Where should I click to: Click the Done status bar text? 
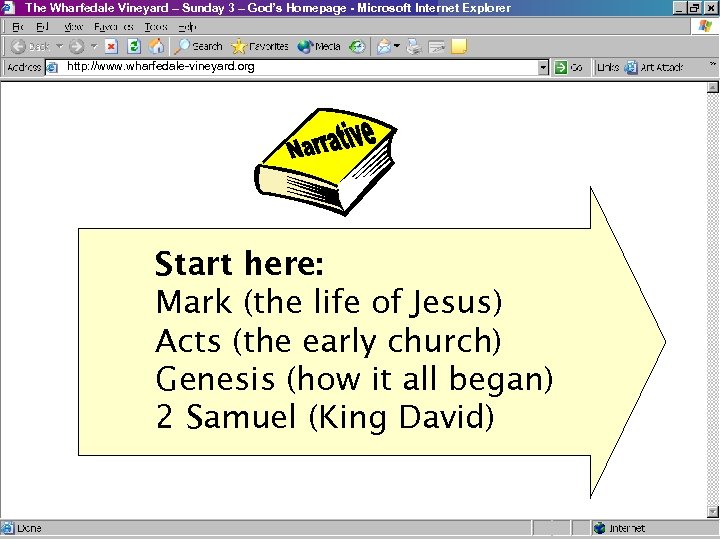tap(29, 528)
